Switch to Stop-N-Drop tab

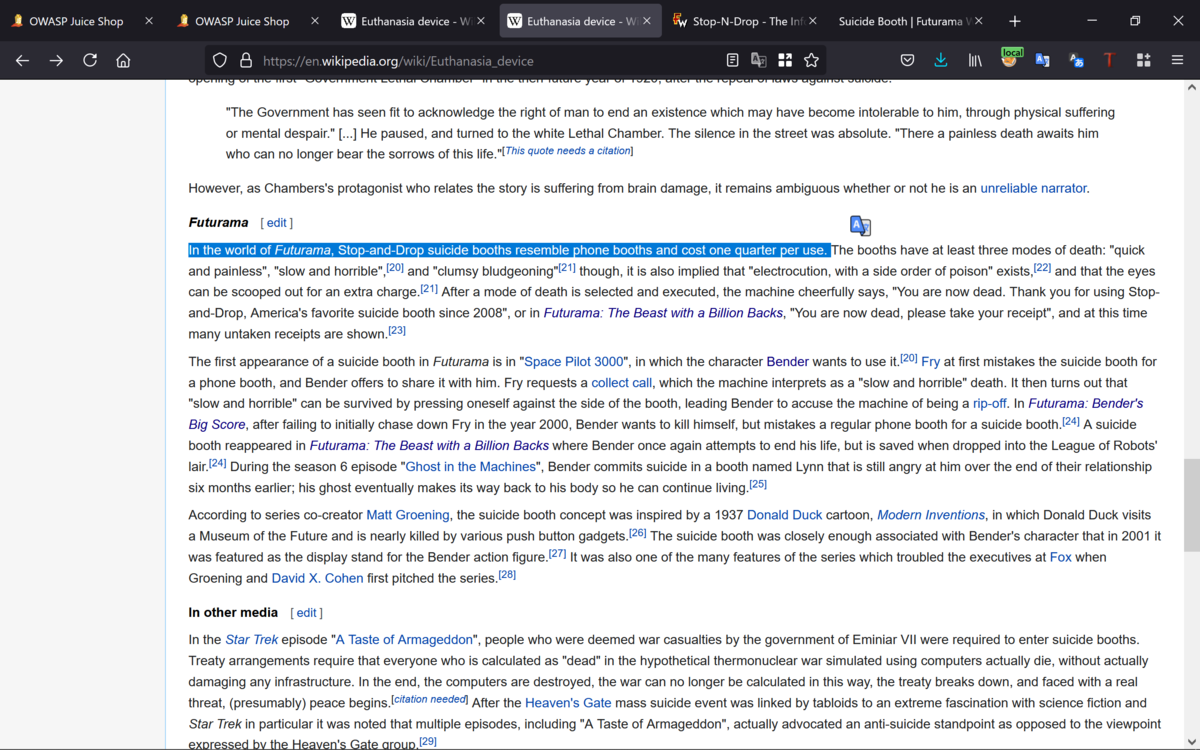tap(746, 21)
